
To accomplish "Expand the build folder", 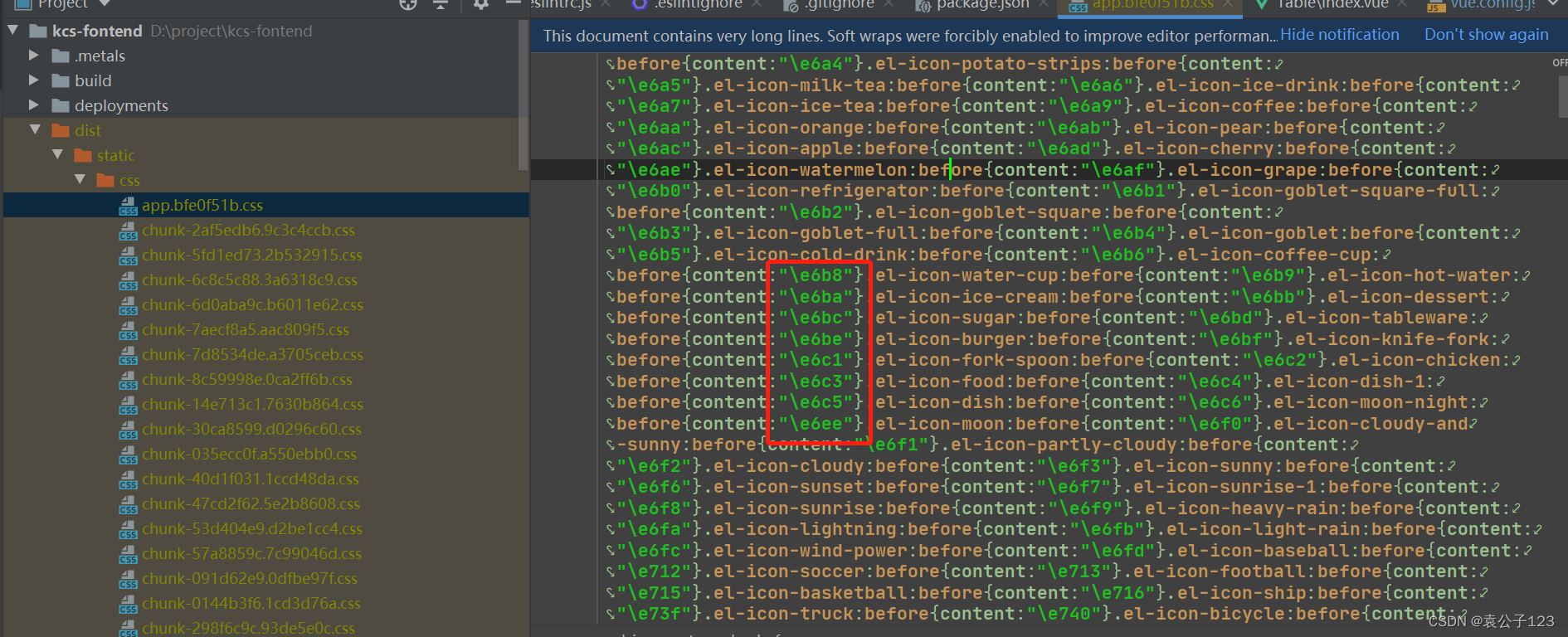I will pyautogui.click(x=34, y=80).
